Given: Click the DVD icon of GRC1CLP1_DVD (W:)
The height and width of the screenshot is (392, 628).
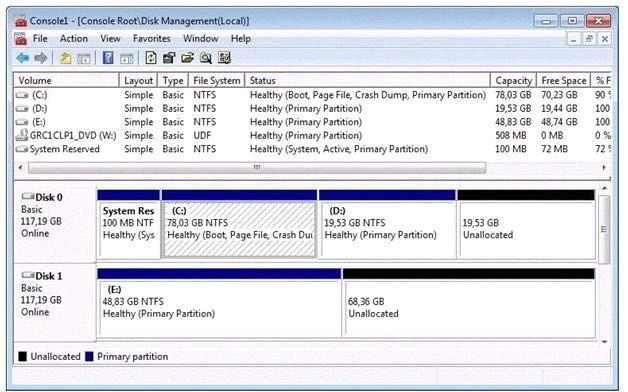Looking at the screenshot, I should (22, 135).
